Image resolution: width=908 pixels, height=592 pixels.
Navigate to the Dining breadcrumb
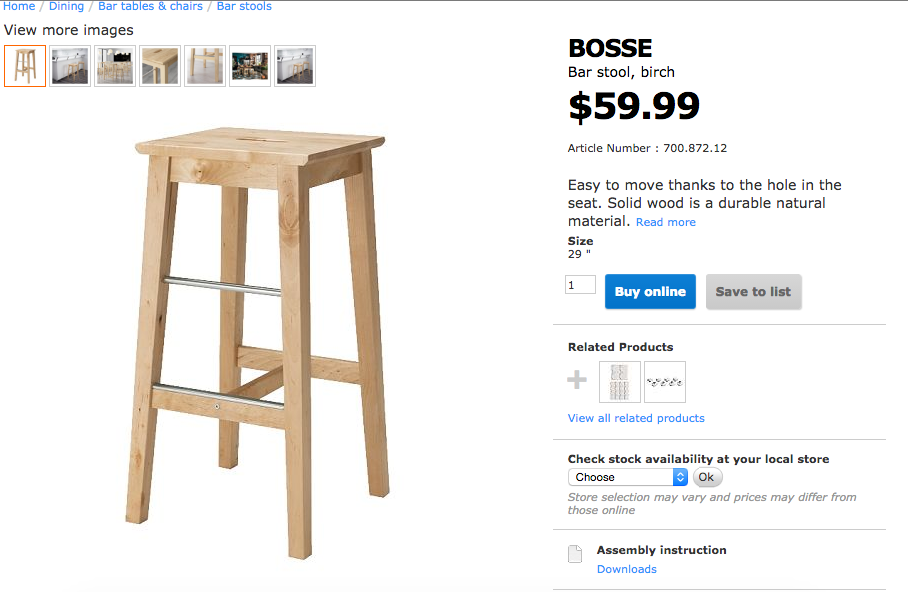pyautogui.click(x=66, y=6)
